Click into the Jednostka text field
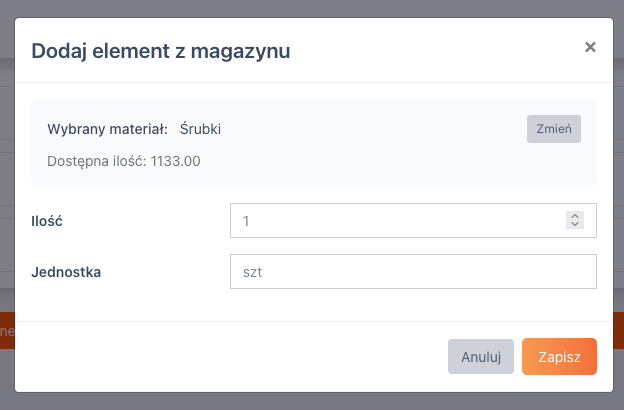The width and height of the screenshot is (624, 410). click(x=412, y=271)
